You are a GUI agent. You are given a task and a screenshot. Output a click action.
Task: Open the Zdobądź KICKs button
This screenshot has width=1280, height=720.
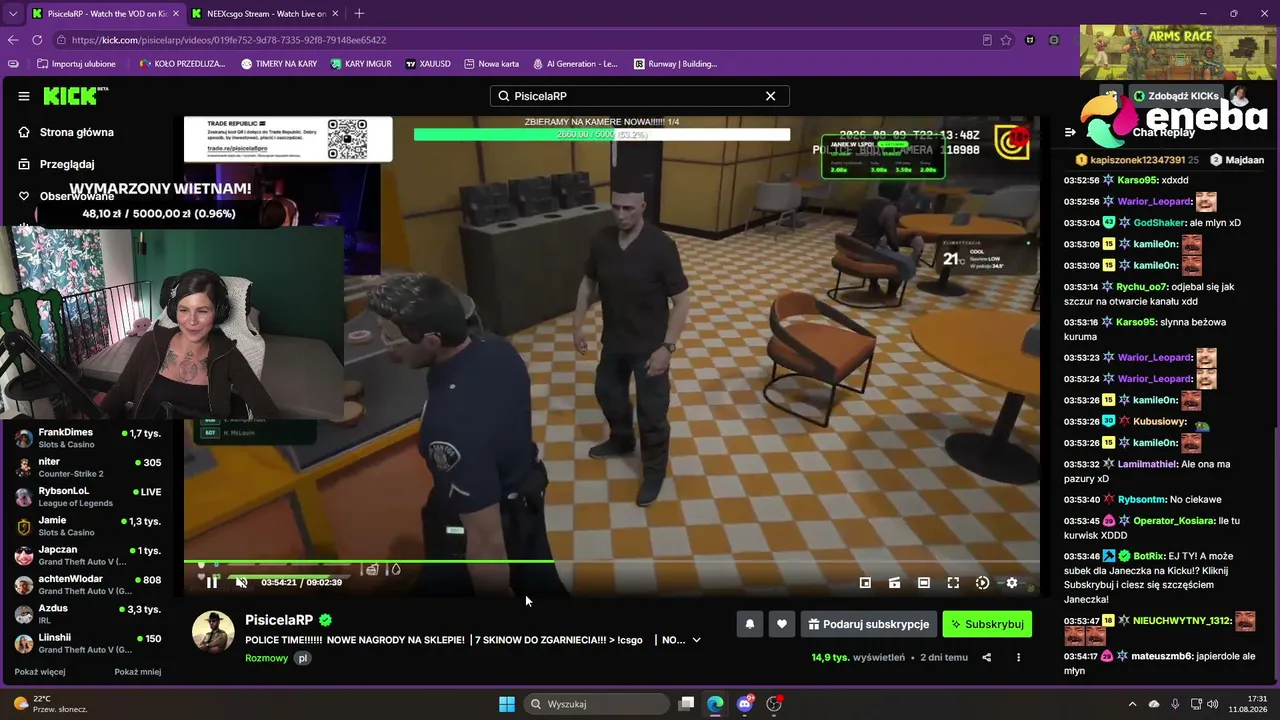(1176, 96)
